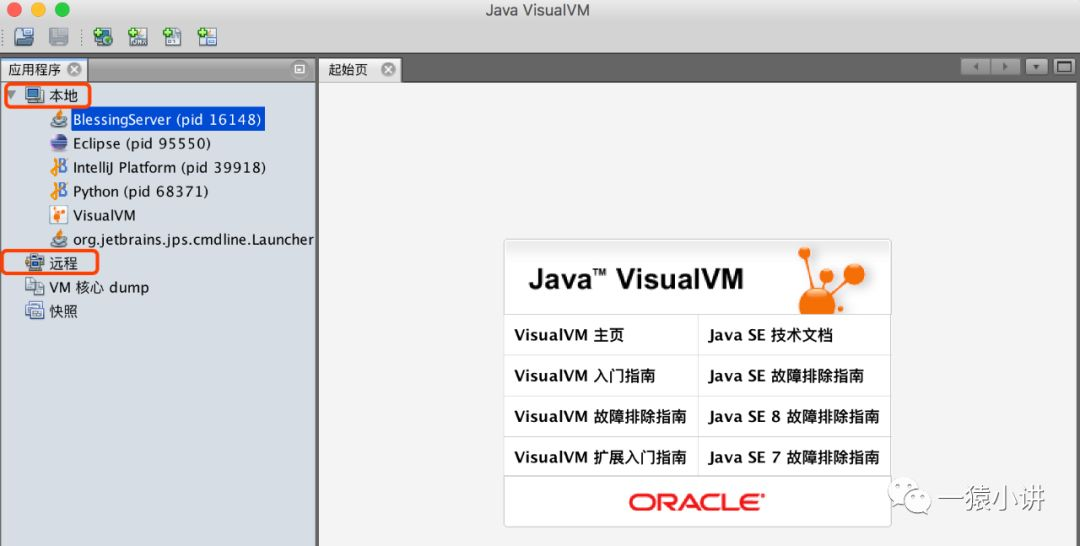Image resolution: width=1080 pixels, height=546 pixels.
Task: Open the Java SE 8 故障排除指南 link
Action: tap(793, 417)
